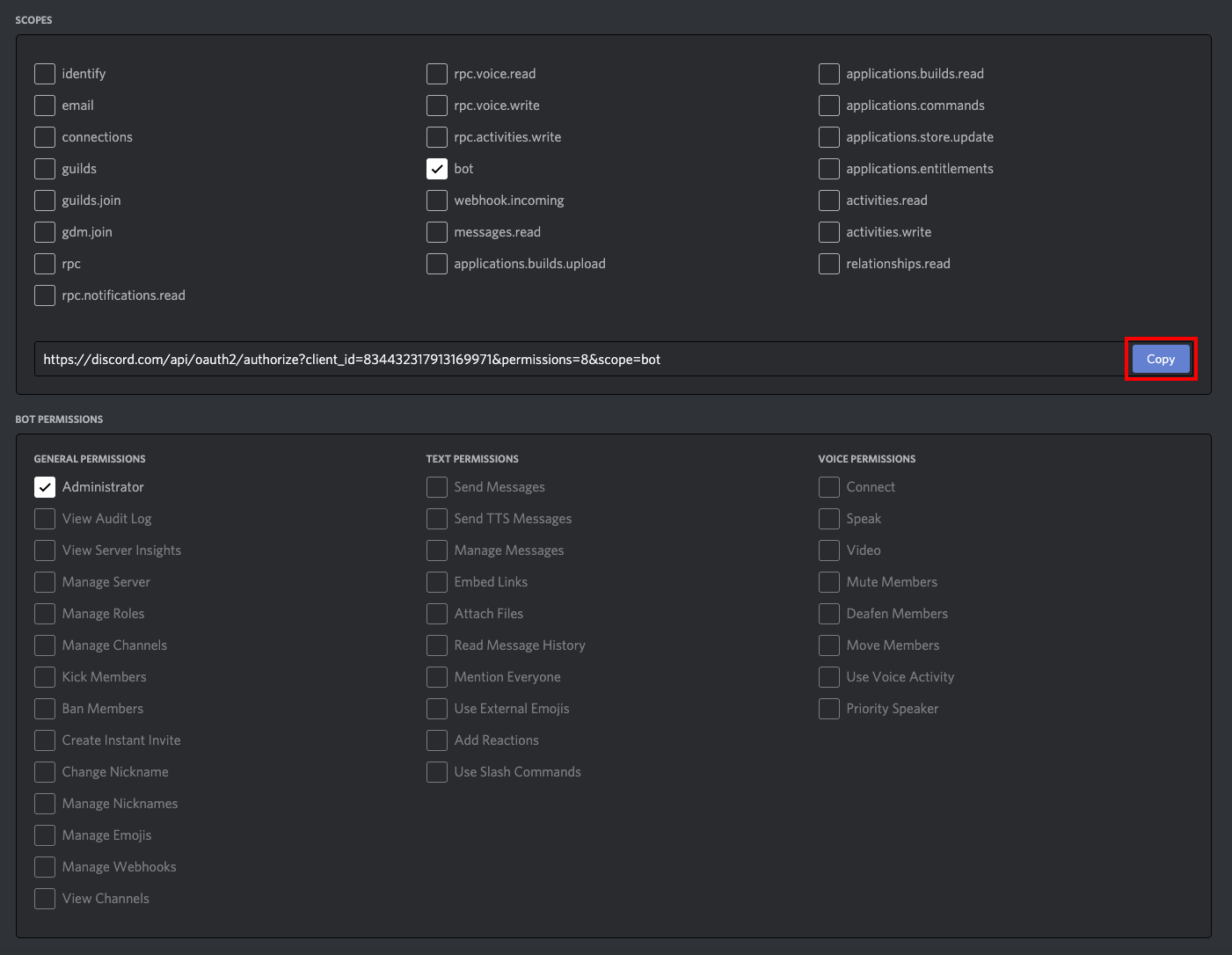Enable Mute Members permission

click(x=829, y=582)
